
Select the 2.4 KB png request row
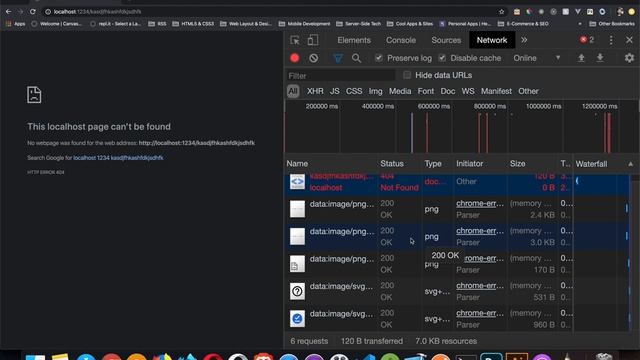tap(457, 209)
